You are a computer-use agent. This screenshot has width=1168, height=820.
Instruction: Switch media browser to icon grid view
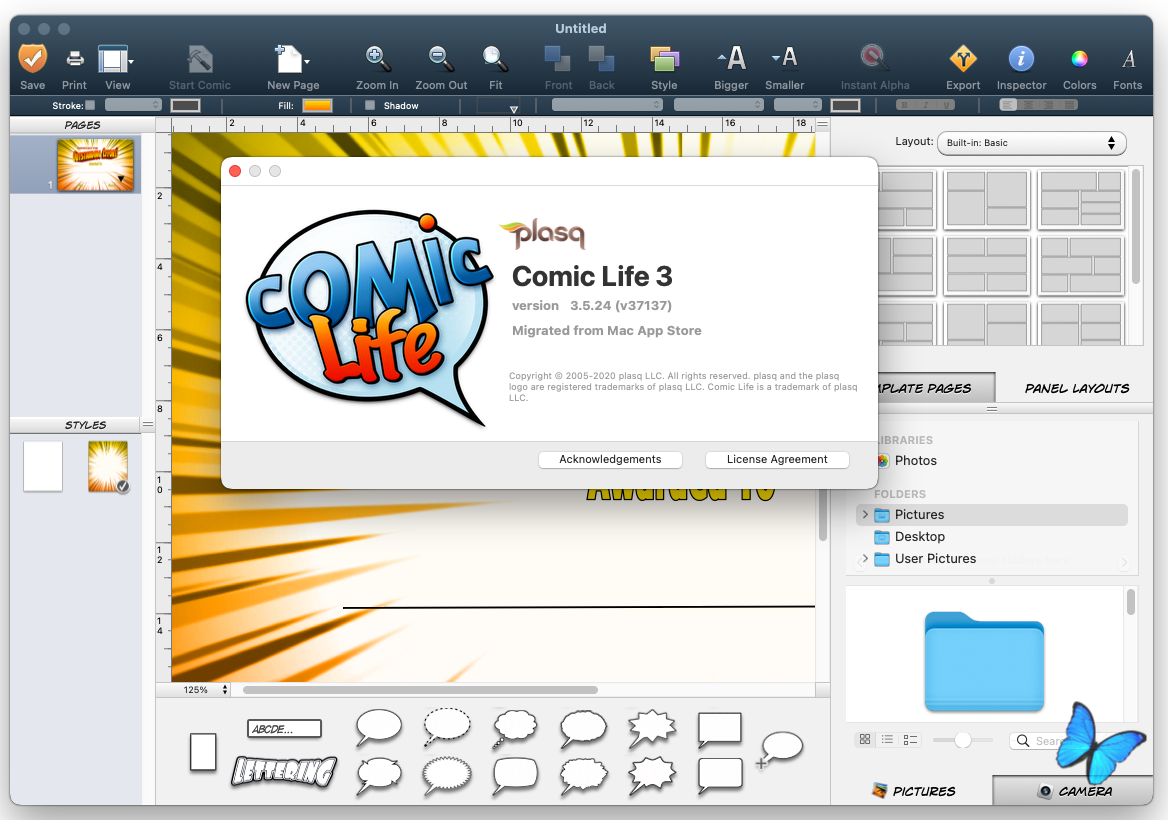click(865, 740)
